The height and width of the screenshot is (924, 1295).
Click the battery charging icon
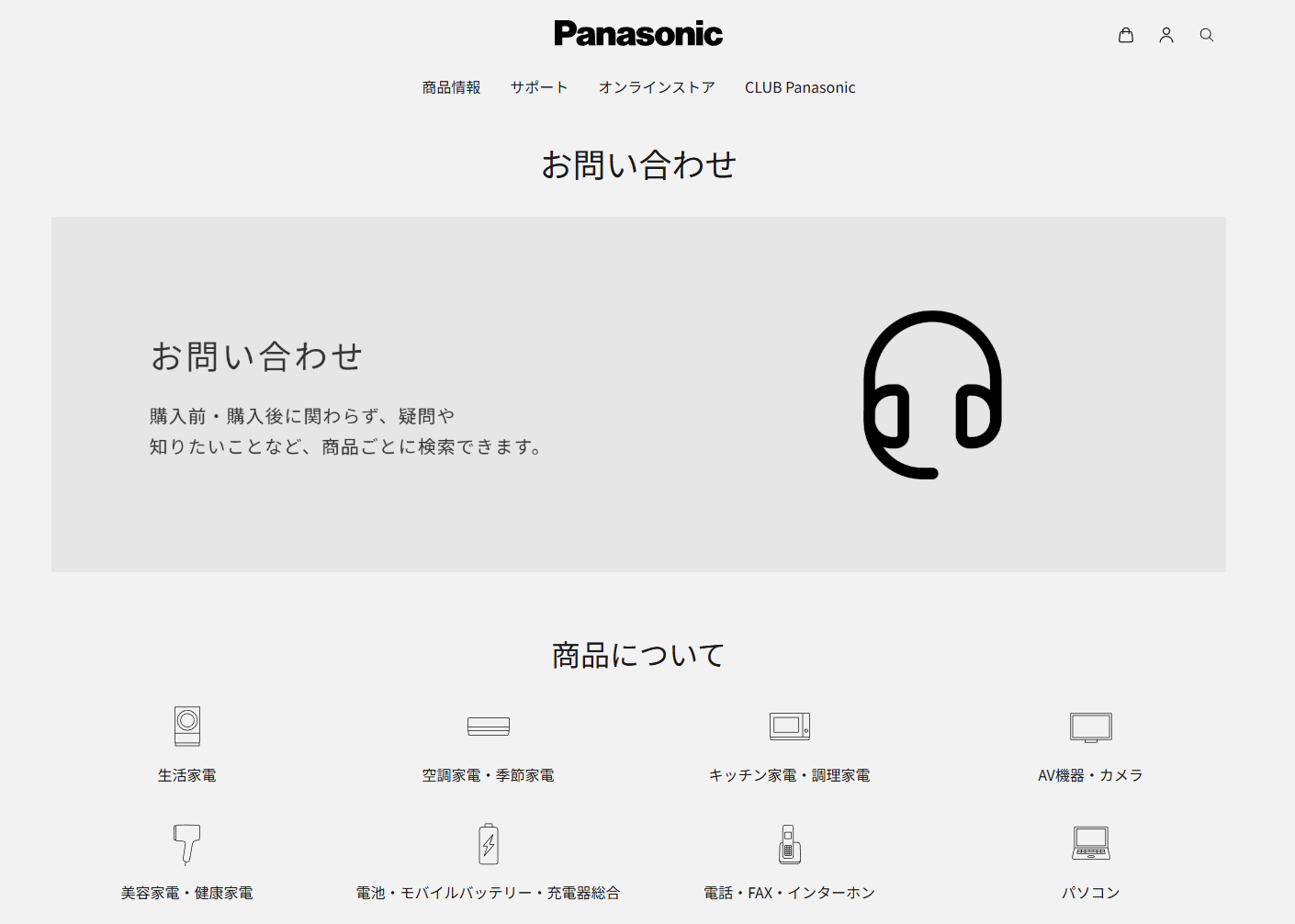pos(489,843)
